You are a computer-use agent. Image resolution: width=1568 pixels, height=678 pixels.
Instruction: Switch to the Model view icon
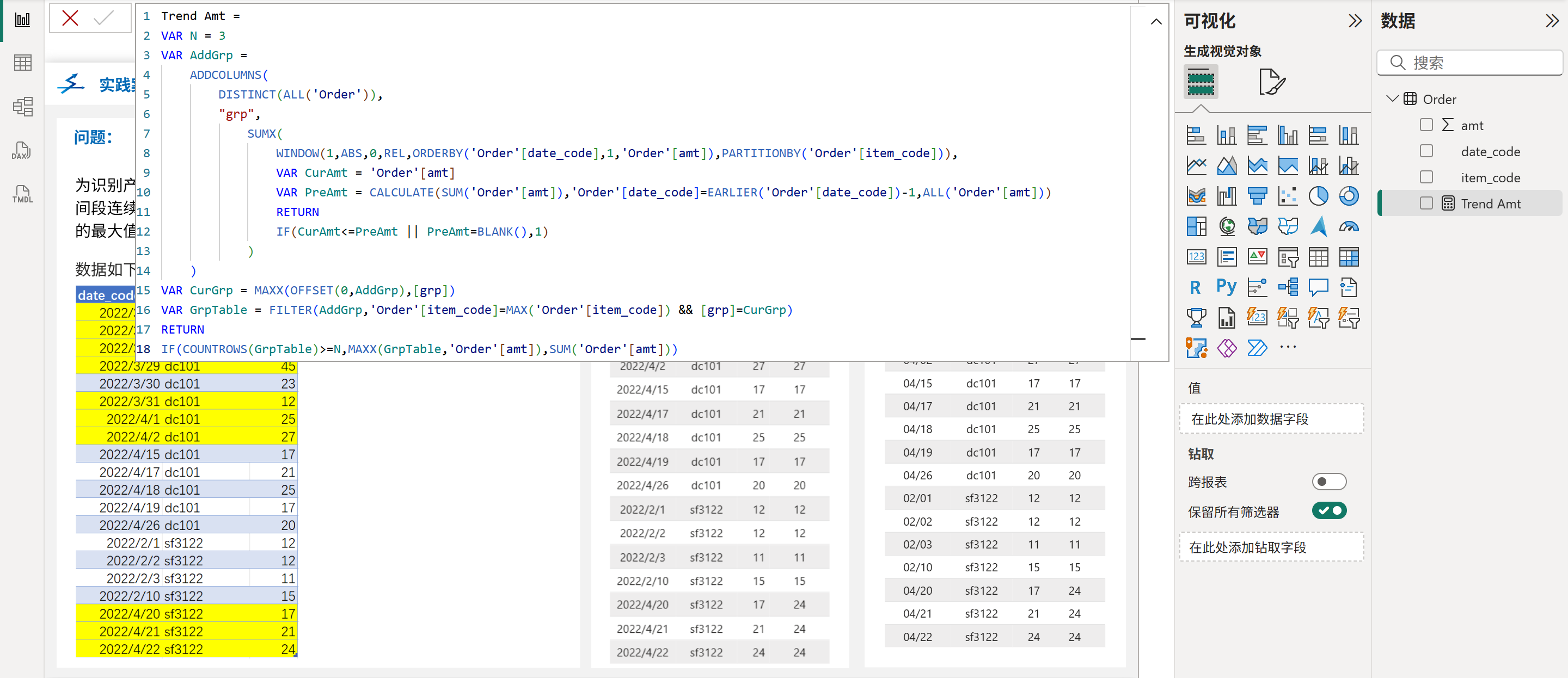click(22, 107)
